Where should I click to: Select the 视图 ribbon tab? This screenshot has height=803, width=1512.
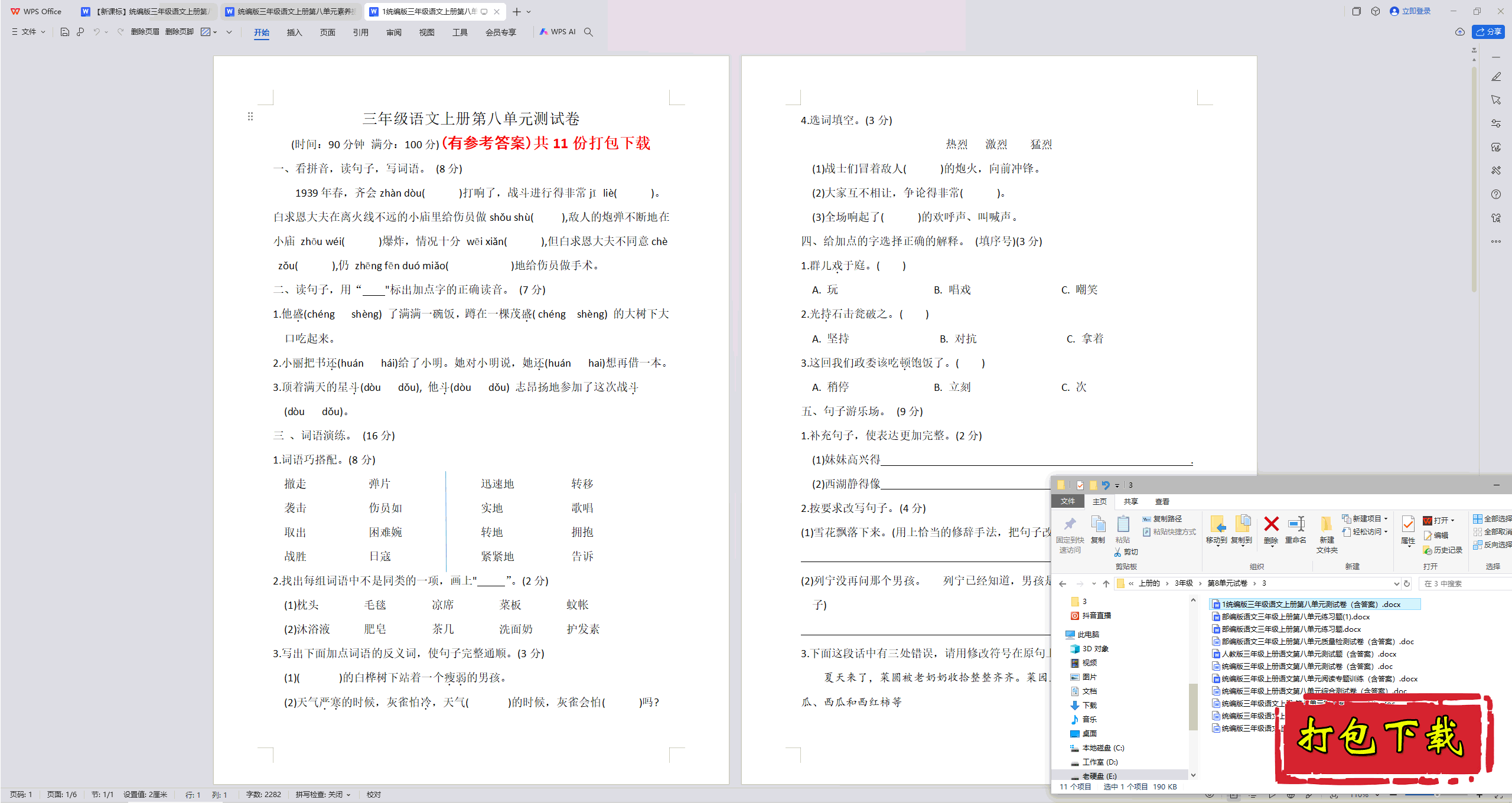point(426,32)
